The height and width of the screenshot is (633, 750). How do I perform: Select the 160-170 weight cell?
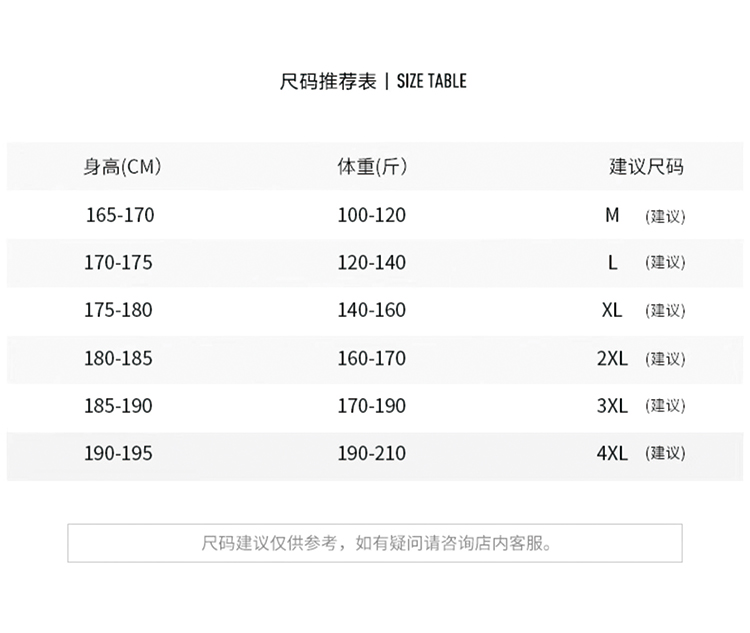click(x=372, y=358)
